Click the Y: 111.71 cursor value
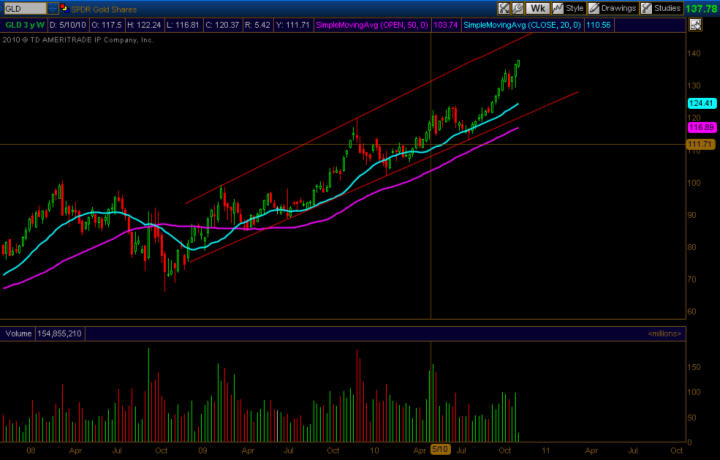The image size is (720, 460). (x=293, y=25)
